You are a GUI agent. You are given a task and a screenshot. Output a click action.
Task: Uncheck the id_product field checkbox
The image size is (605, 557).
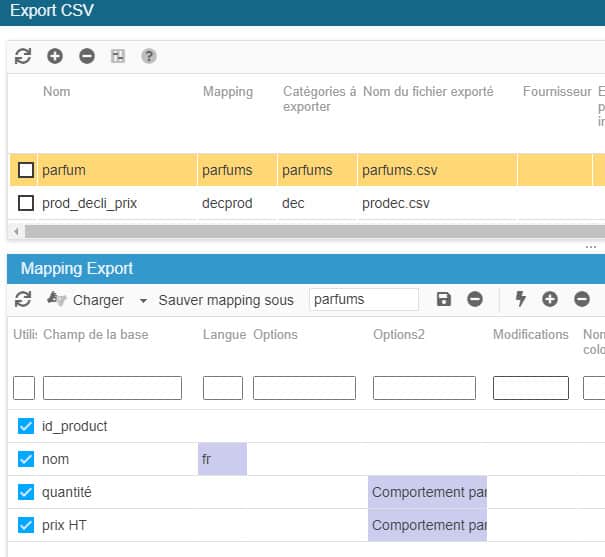(26, 426)
